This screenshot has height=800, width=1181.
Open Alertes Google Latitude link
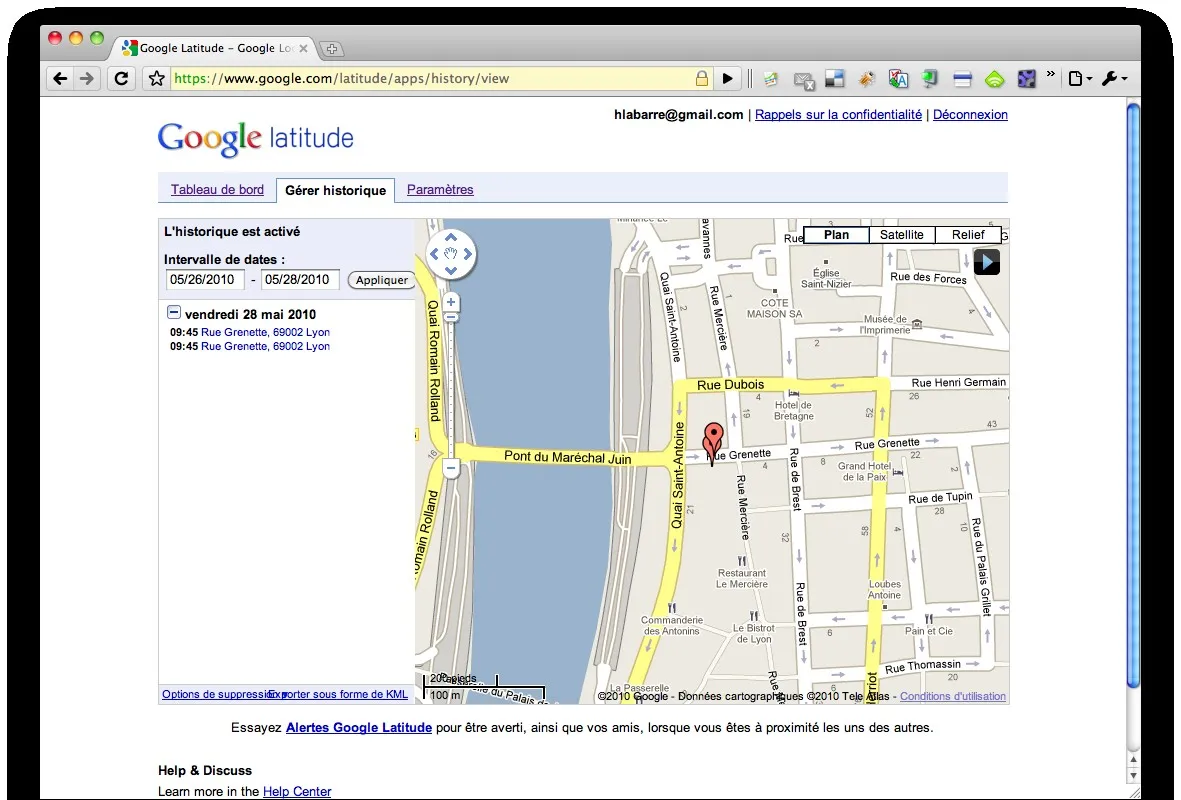point(359,728)
